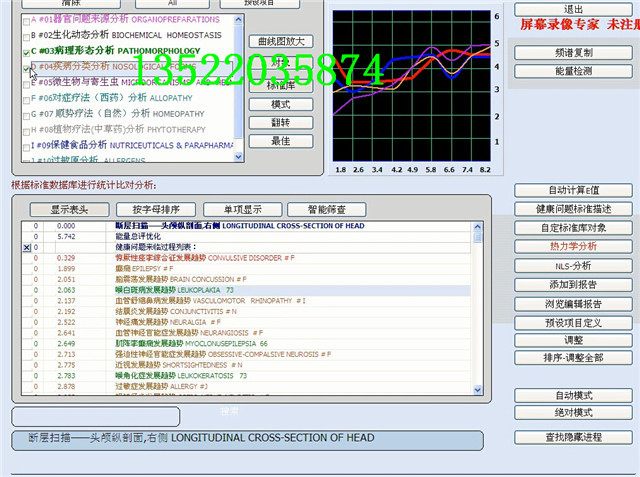Viewport: 640px width, 477px height.
Task: Tick the checkbox for #01 Organopreparations
Action: [25, 20]
